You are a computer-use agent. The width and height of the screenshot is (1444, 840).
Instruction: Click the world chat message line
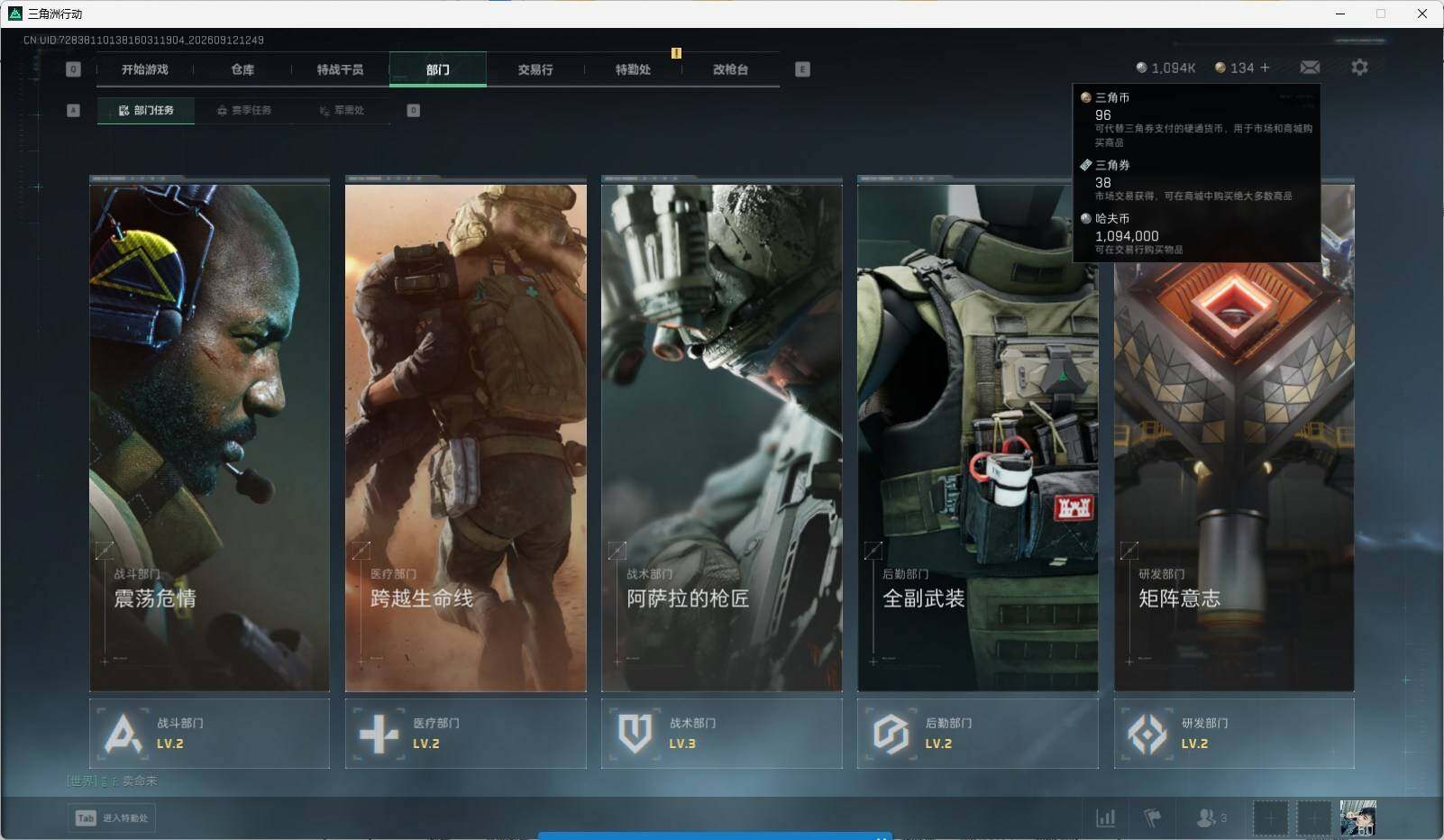coord(112,781)
